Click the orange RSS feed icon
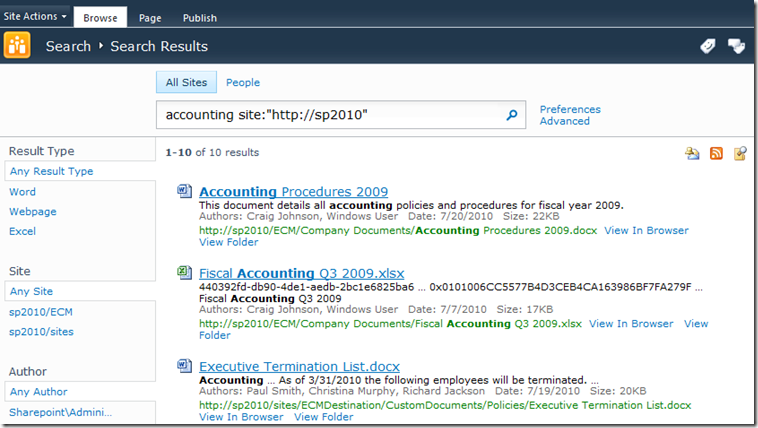 (x=716, y=153)
